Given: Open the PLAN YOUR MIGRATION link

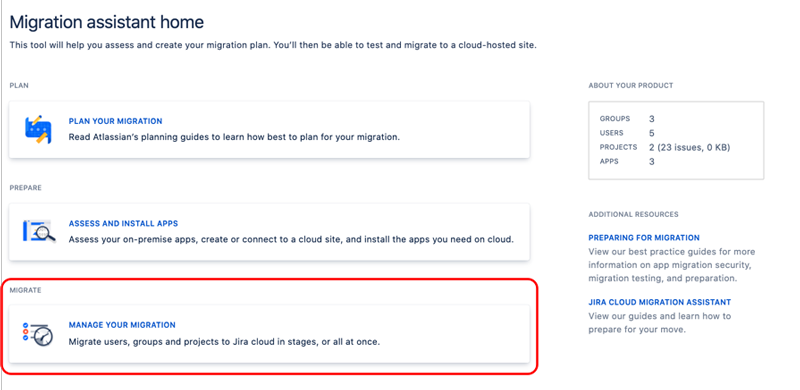Looking at the screenshot, I should [115, 121].
